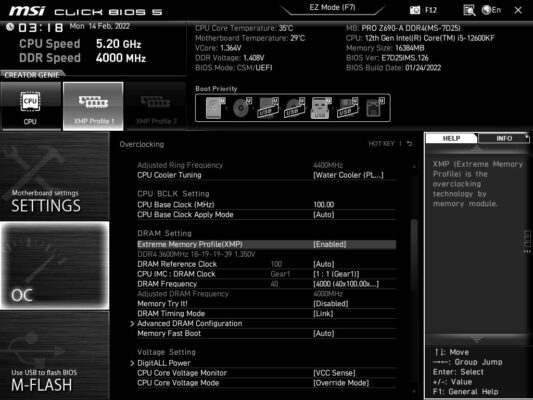
Task: Open the OC section tile
Action: tap(54, 266)
